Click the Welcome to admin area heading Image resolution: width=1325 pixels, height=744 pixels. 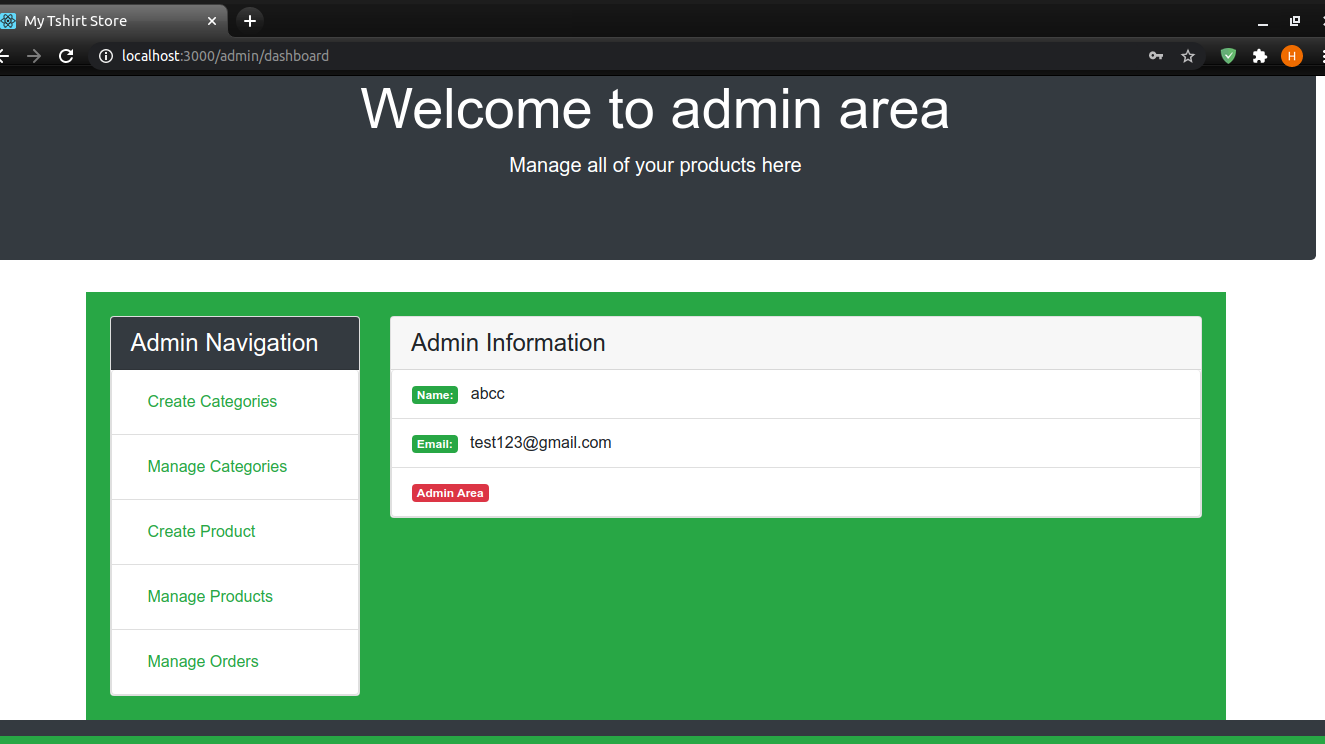coord(655,108)
